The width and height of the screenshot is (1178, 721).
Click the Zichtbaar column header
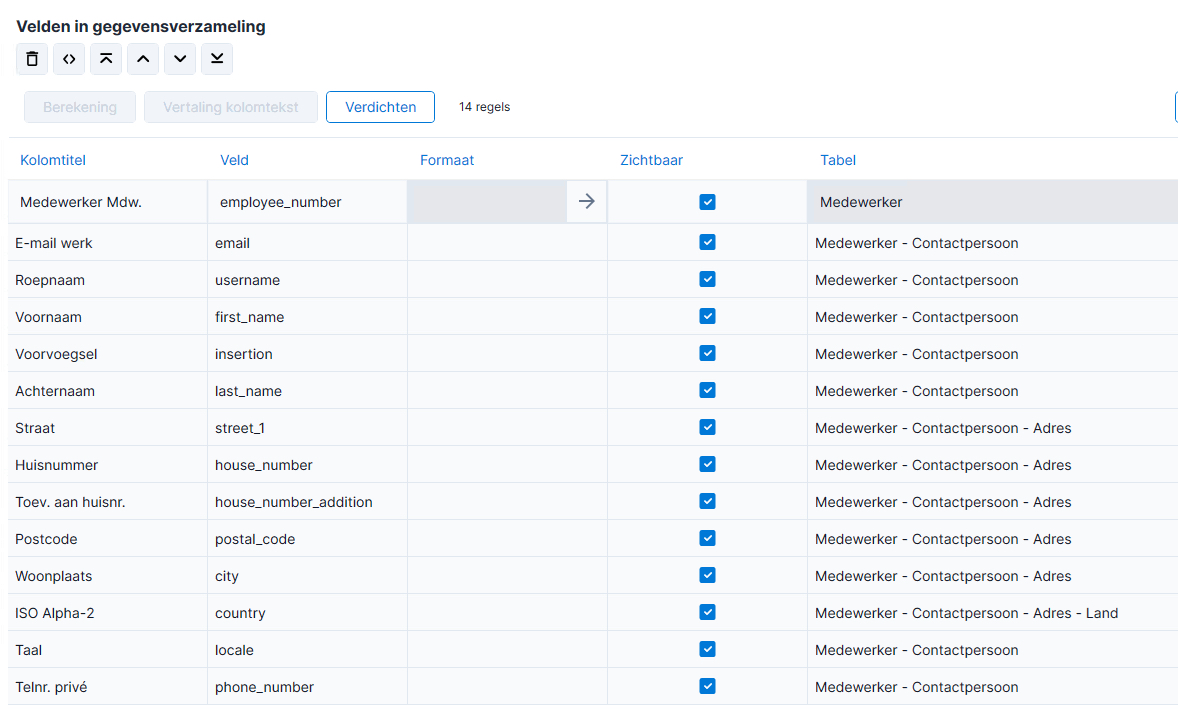(x=651, y=160)
